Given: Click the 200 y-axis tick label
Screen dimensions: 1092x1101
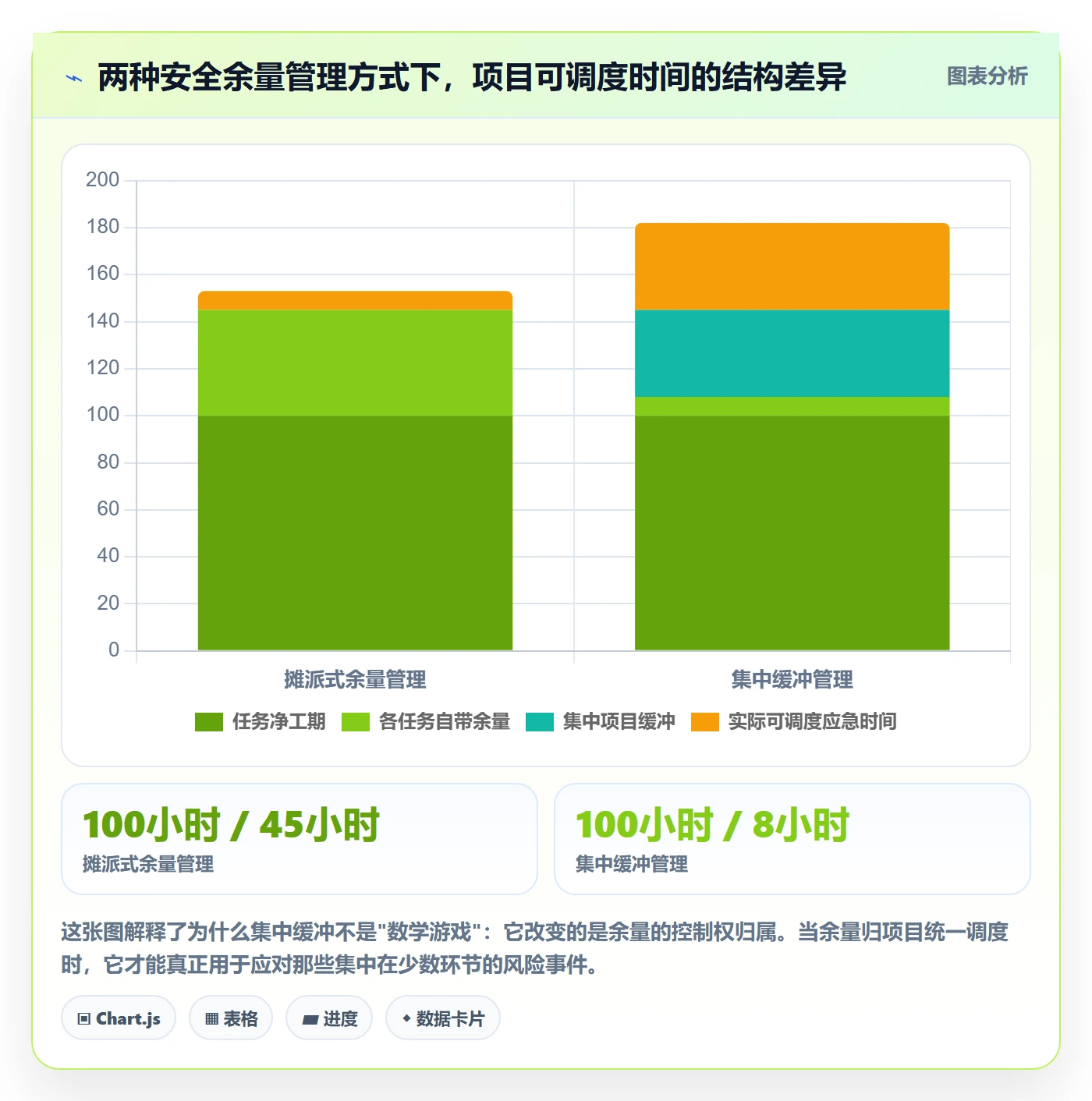Looking at the screenshot, I should [102, 180].
